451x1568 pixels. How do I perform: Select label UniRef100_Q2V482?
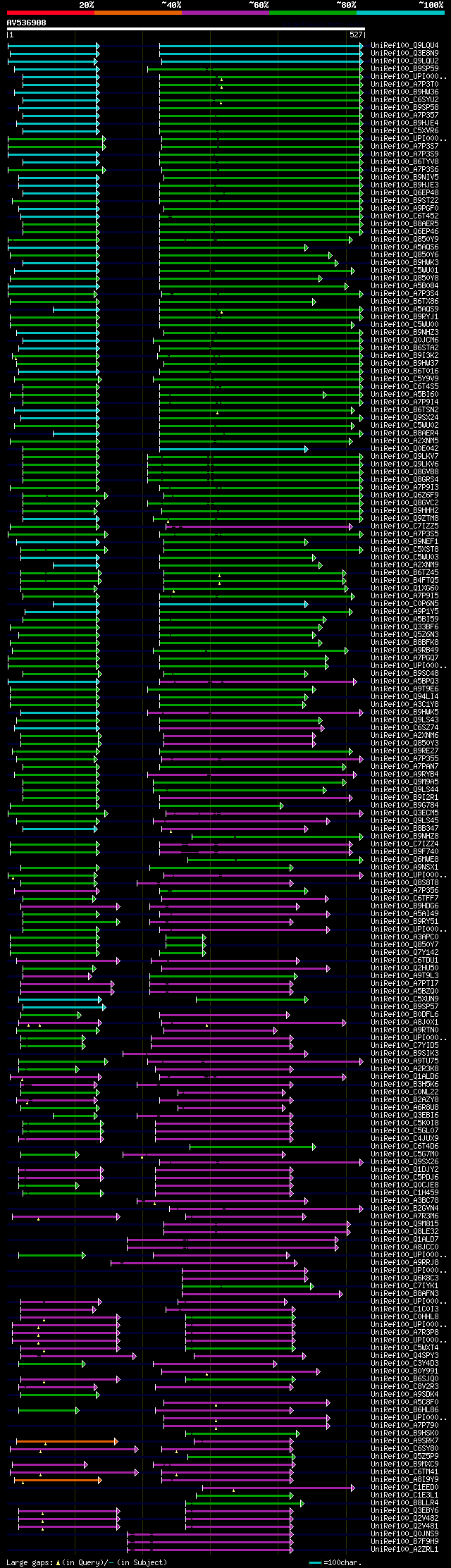point(404,1519)
